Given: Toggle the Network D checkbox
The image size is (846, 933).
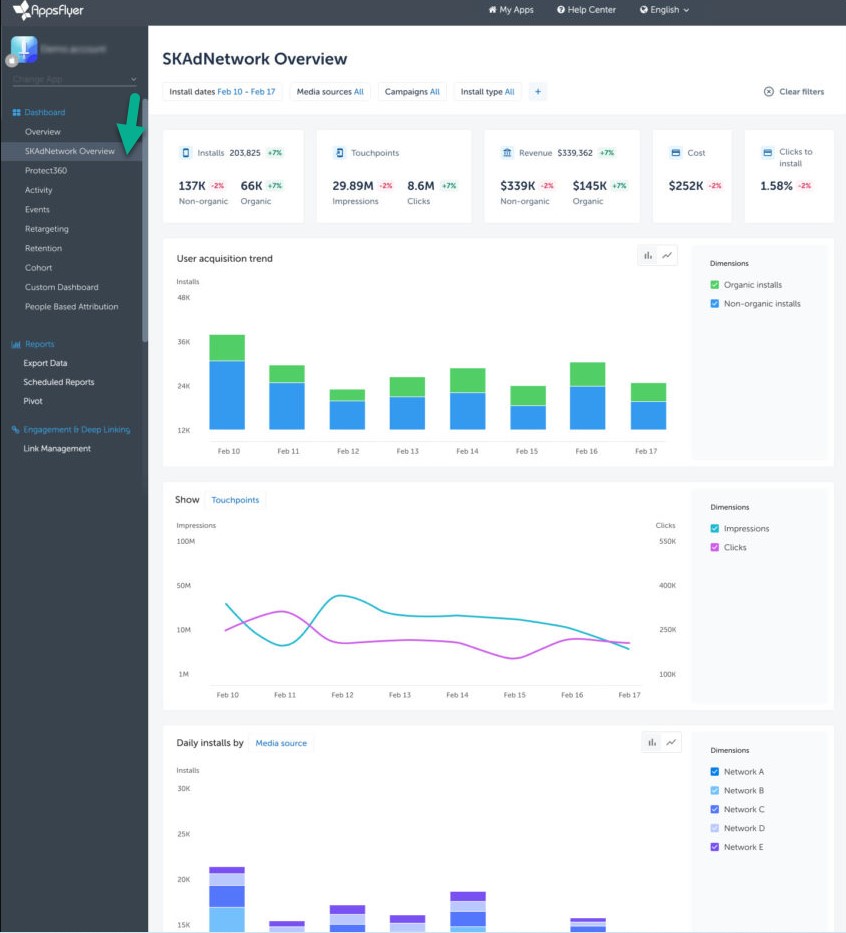Looking at the screenshot, I should (x=714, y=828).
